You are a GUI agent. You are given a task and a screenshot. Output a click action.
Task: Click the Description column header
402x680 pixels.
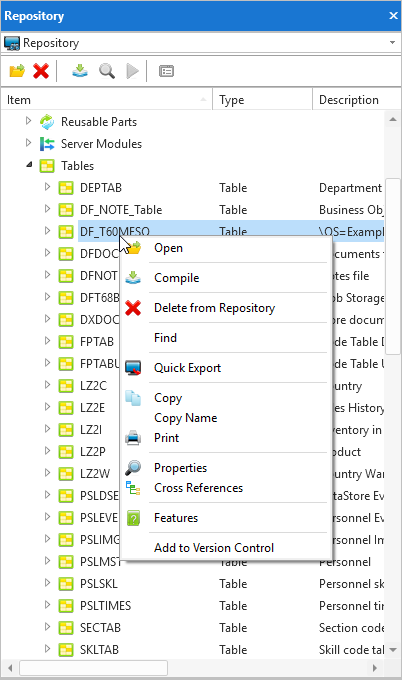tap(356, 100)
